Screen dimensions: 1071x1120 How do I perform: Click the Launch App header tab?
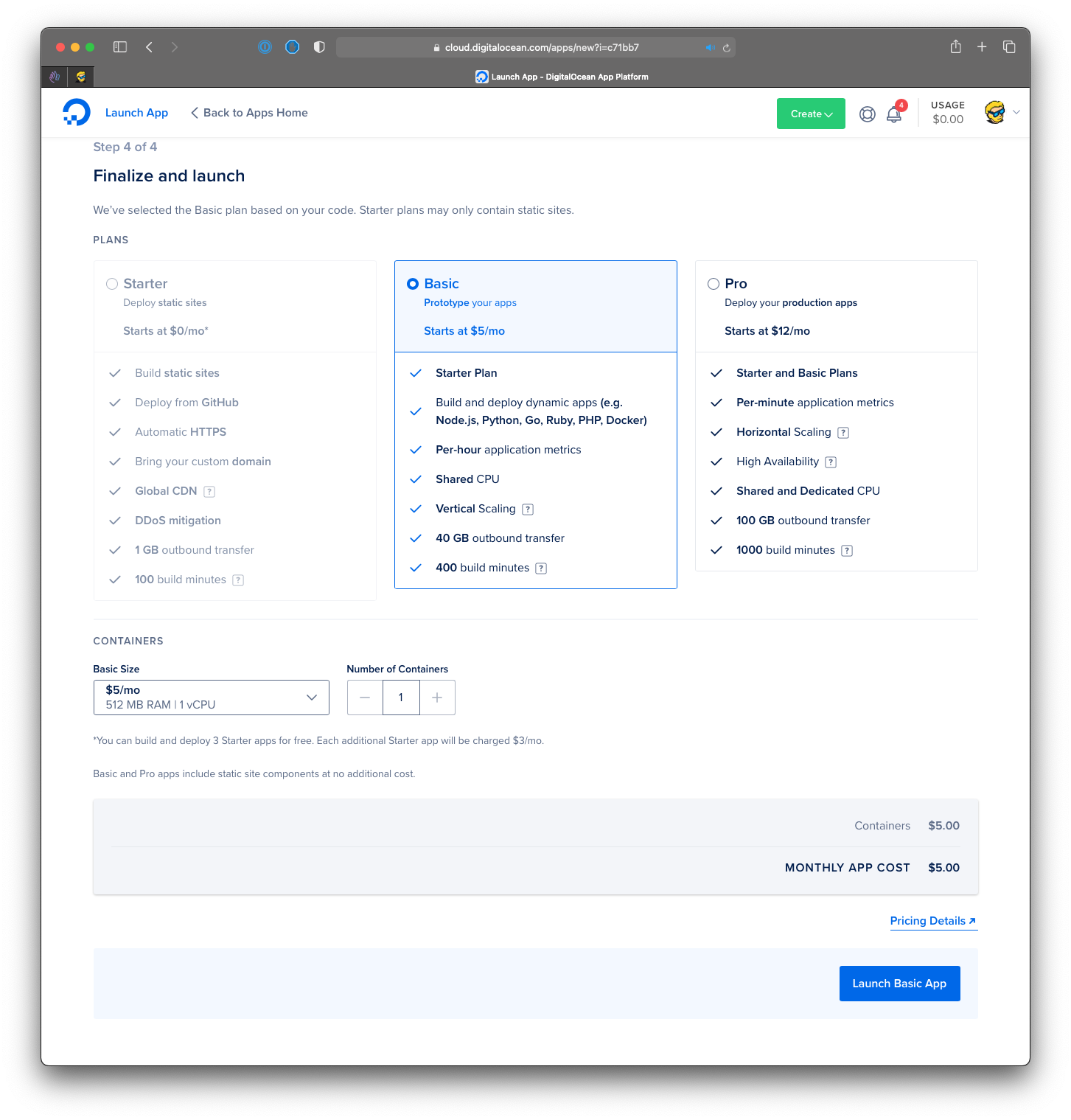pos(136,113)
